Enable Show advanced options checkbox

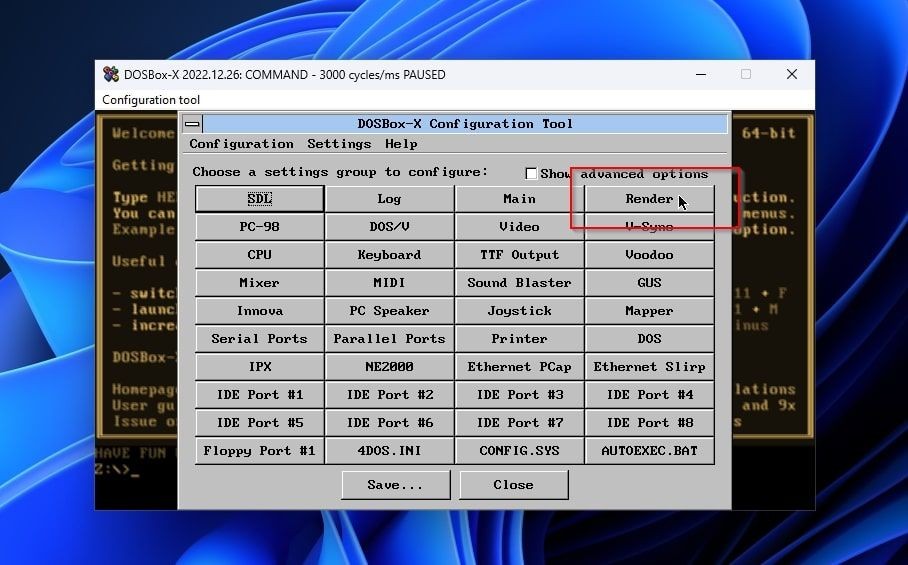click(530, 173)
